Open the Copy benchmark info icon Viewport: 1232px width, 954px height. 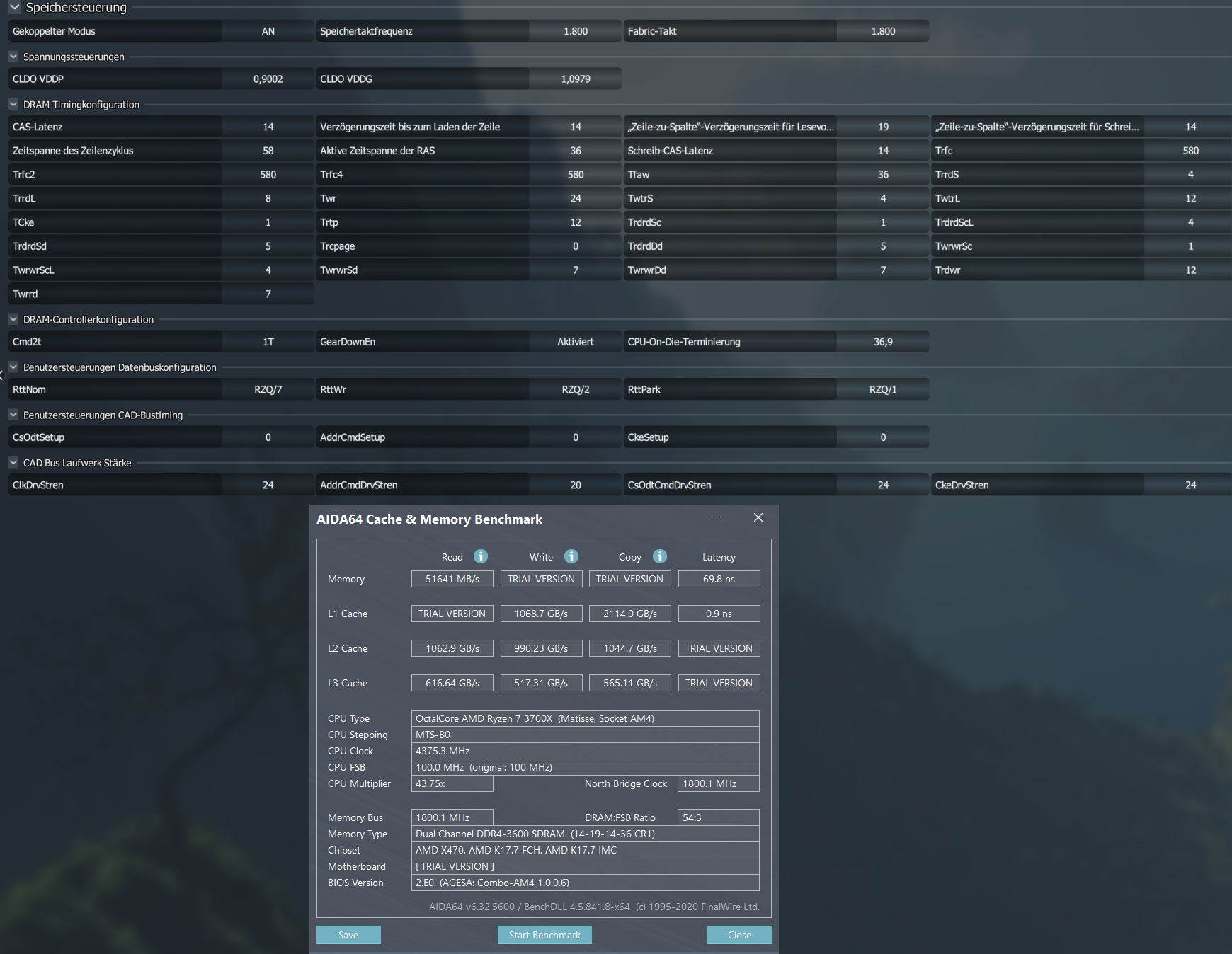(659, 557)
